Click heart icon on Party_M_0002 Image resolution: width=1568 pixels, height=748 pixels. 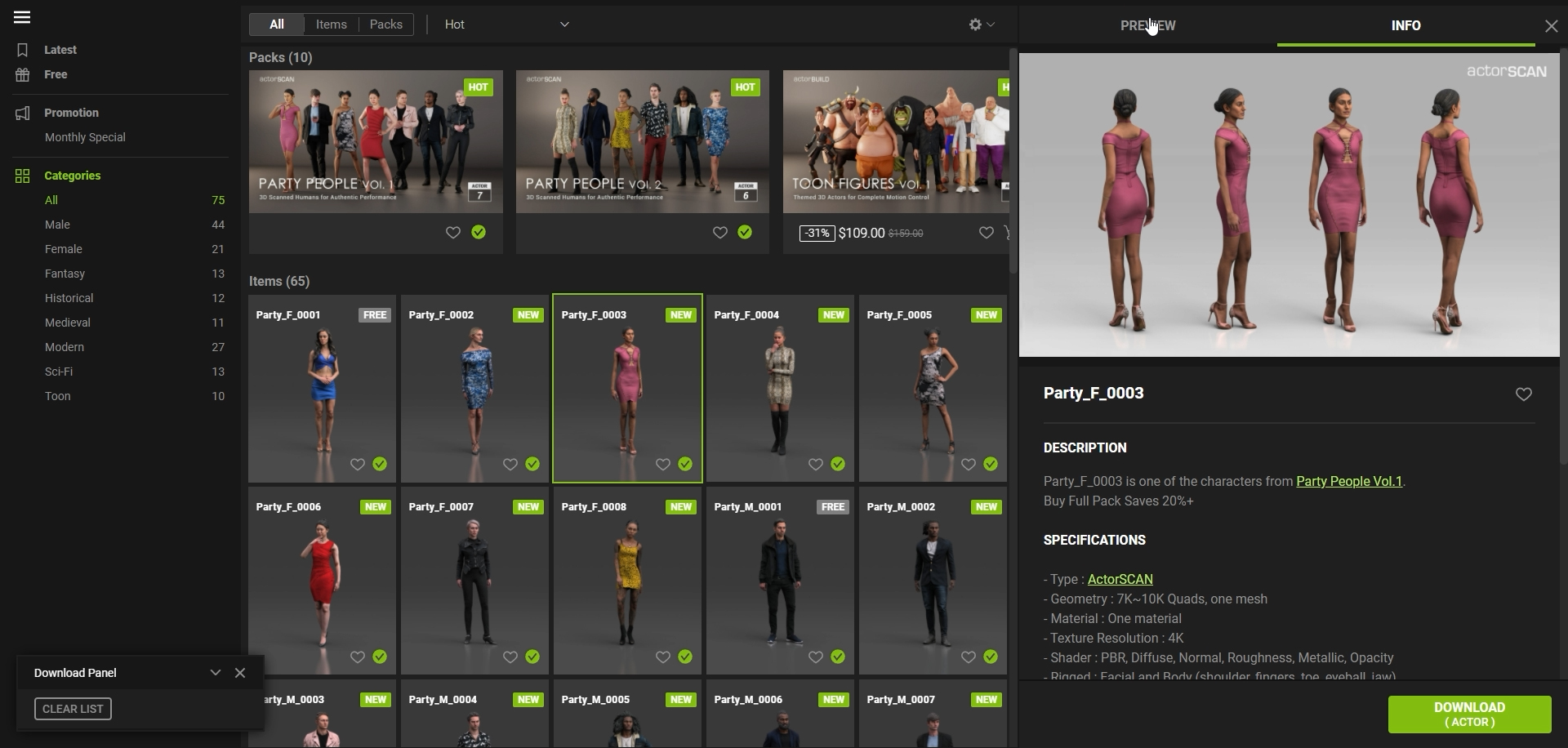969,657
